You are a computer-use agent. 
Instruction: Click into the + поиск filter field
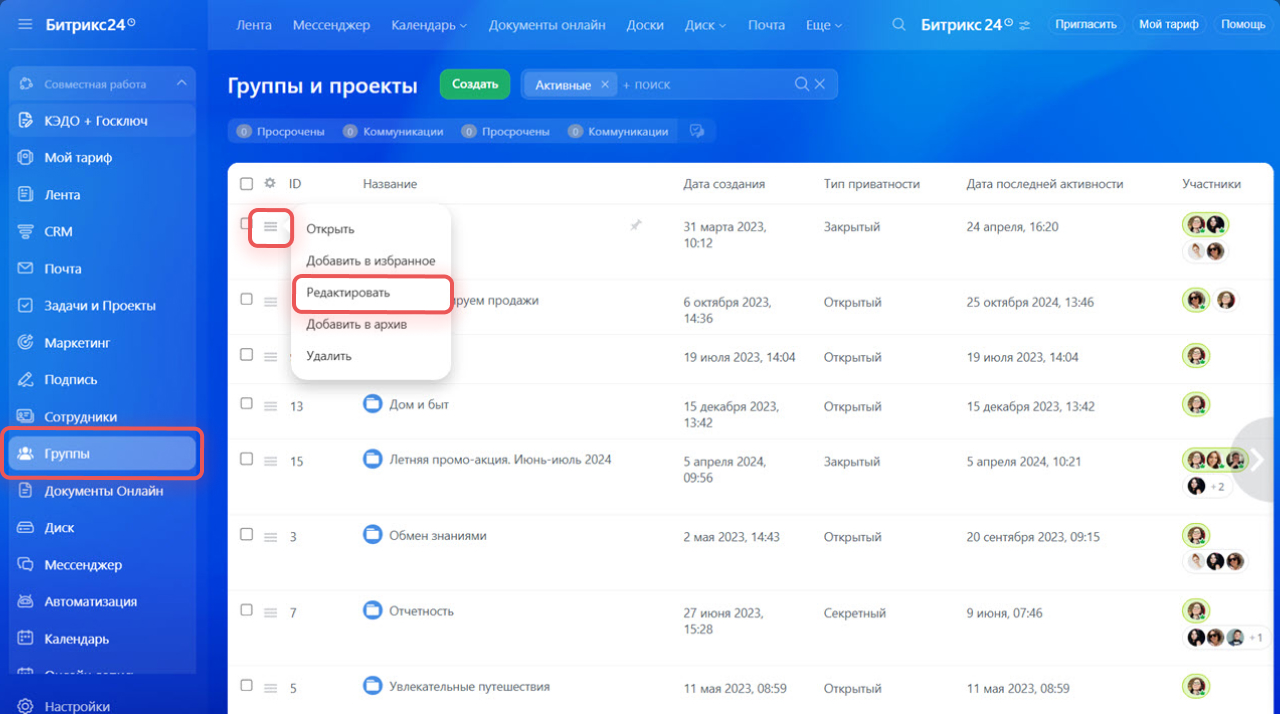[705, 85]
